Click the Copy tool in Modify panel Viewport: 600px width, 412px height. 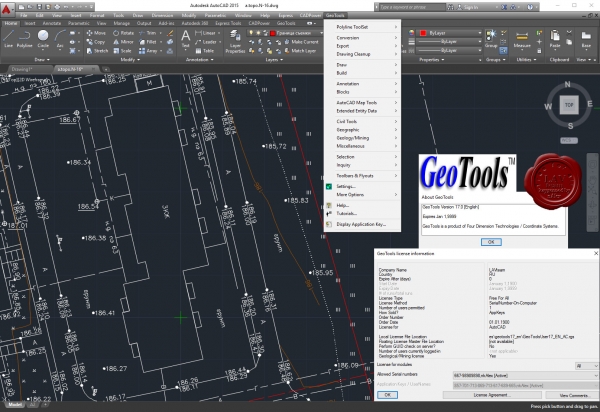(x=96, y=42)
